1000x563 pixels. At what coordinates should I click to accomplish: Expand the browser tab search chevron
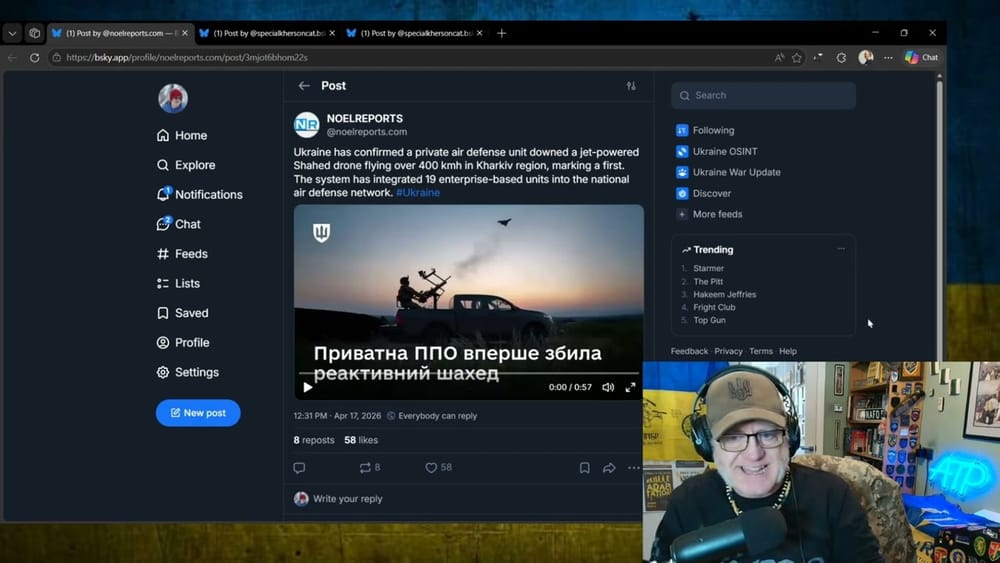pyautogui.click(x=12, y=33)
